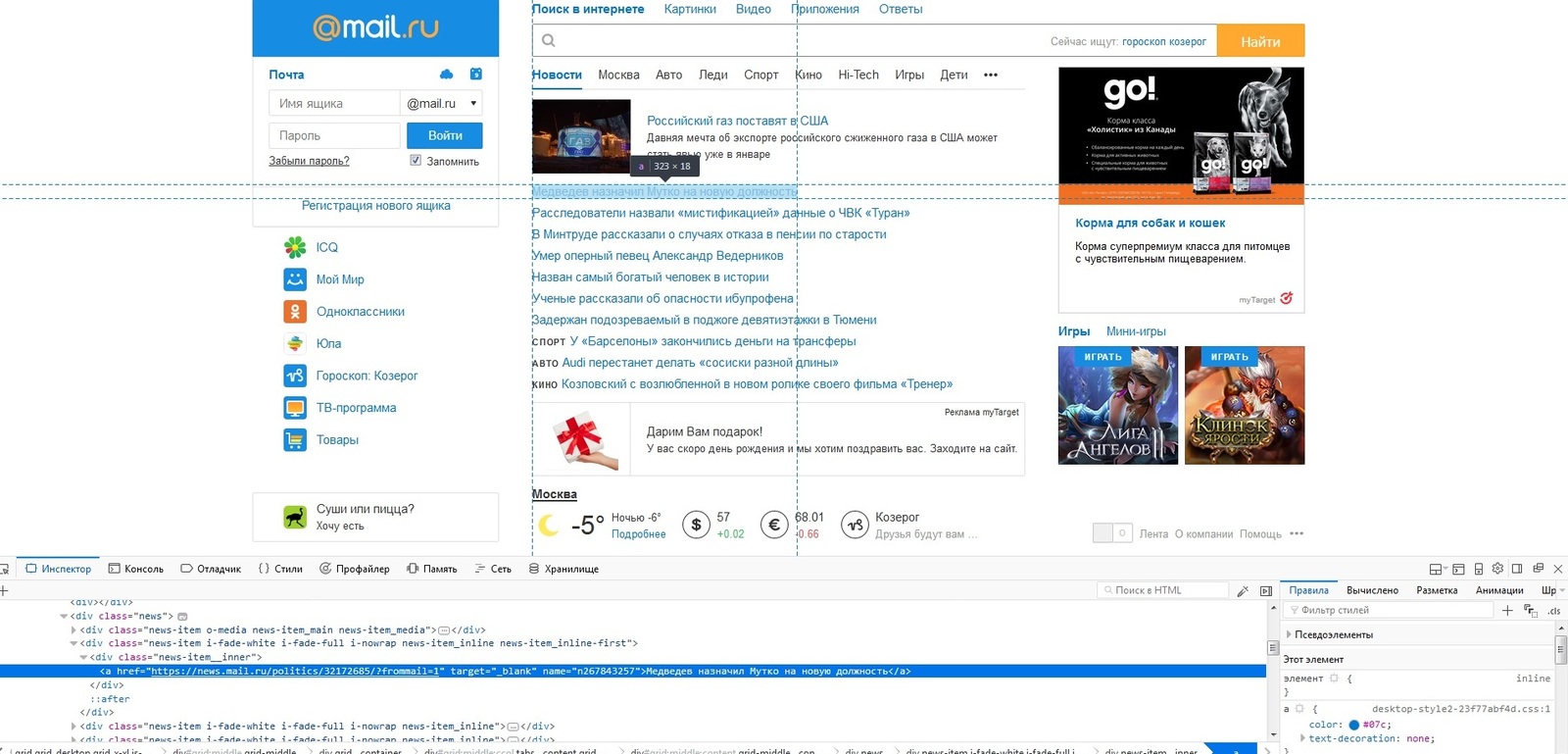Expand the Псевдоэлементы section

click(1289, 634)
